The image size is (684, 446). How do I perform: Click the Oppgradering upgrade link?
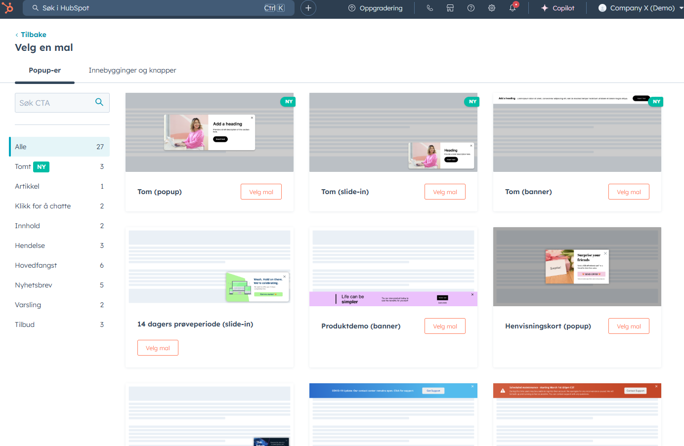coord(375,8)
